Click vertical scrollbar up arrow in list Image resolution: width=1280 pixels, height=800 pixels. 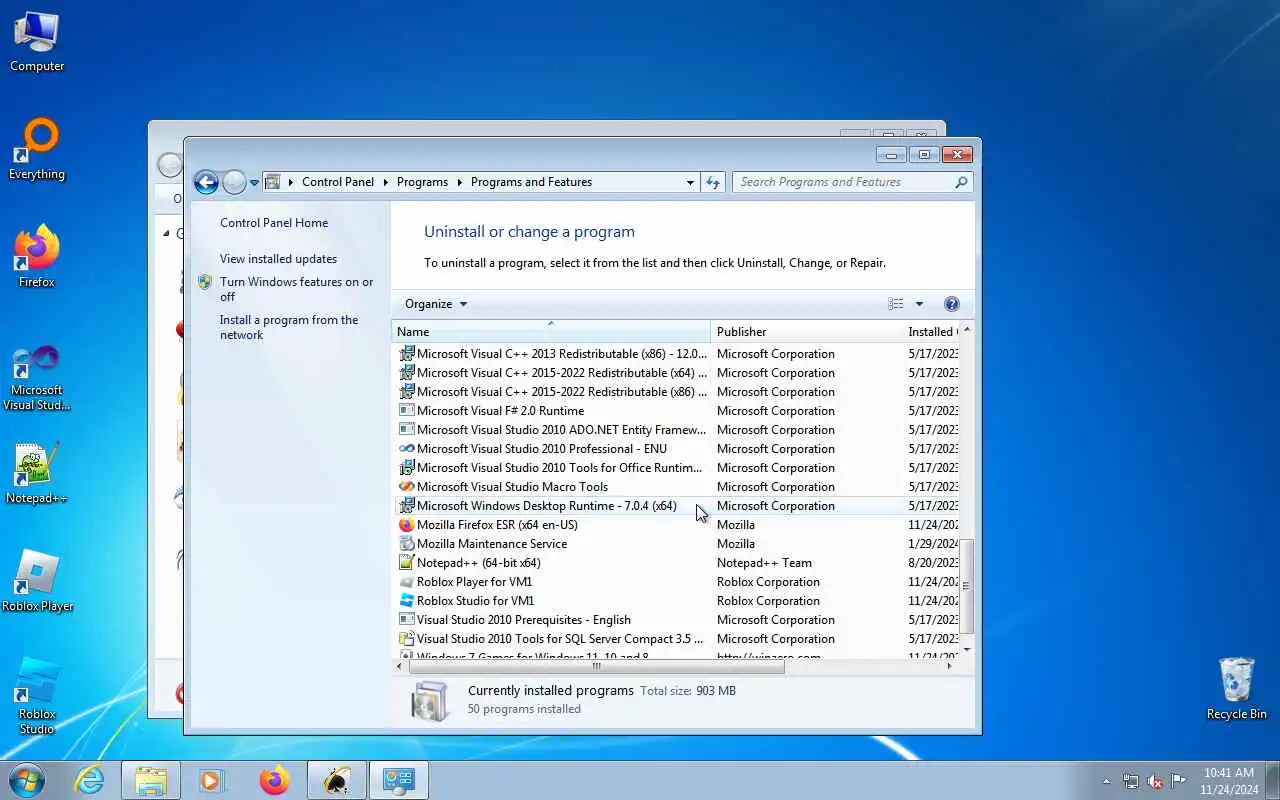pos(966,329)
